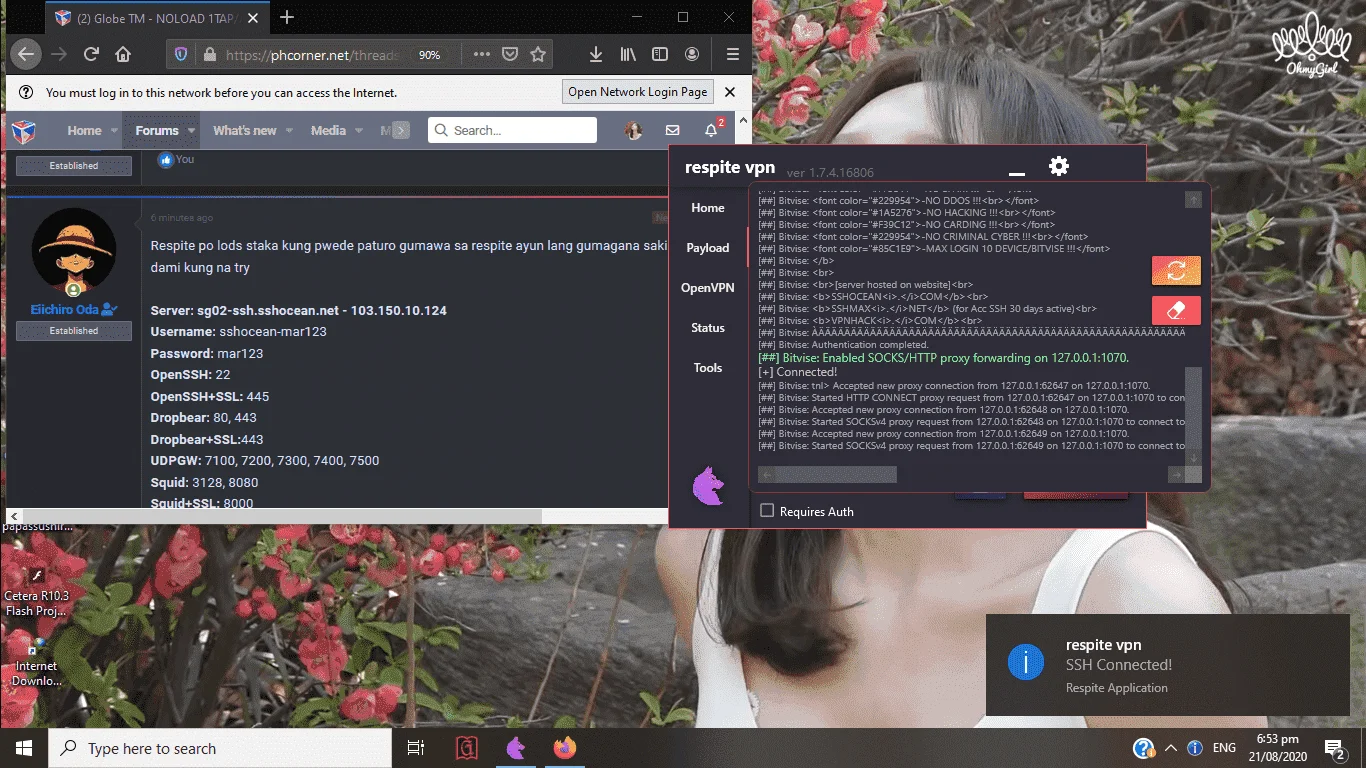
Task: Select What's new in forum navbar
Action: pos(245,131)
